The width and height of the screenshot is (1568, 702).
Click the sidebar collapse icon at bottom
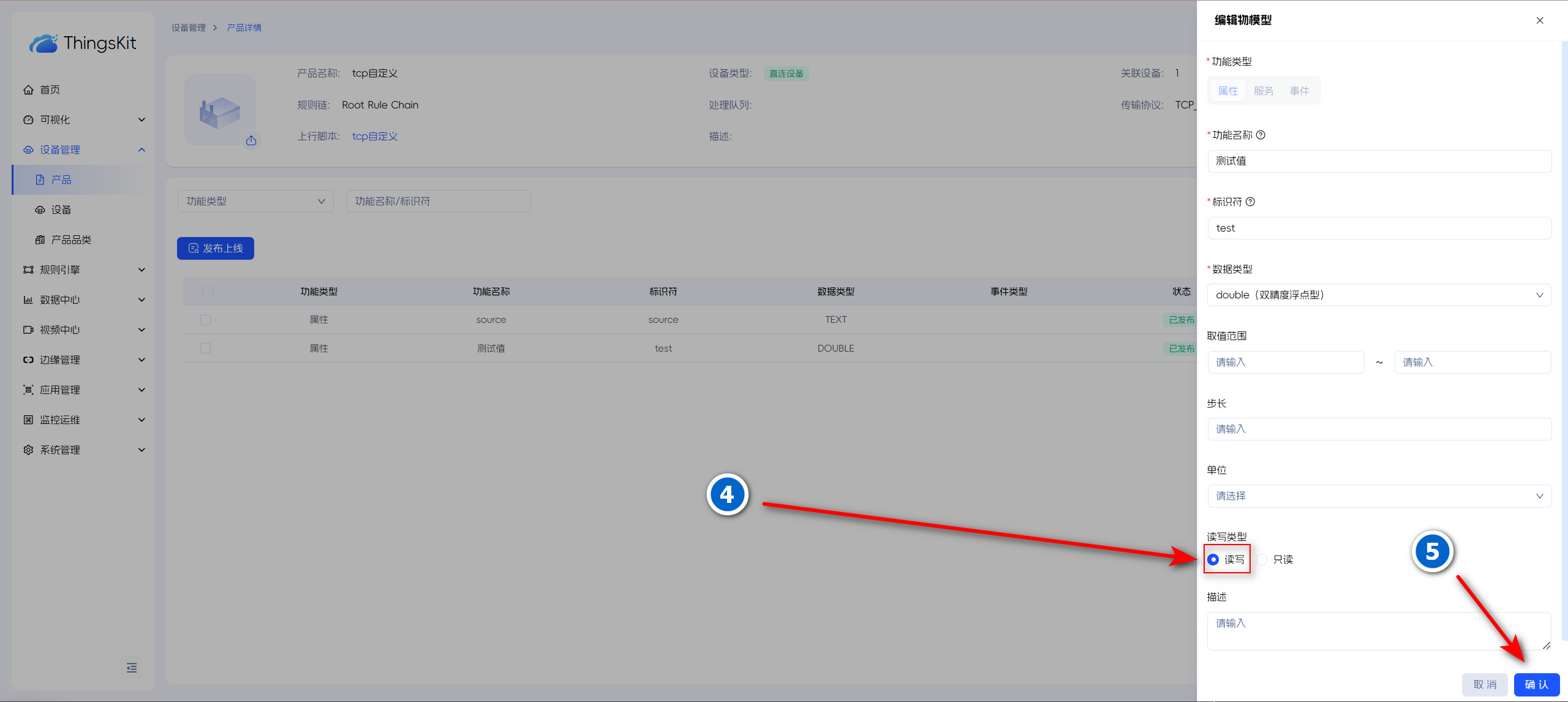point(132,668)
